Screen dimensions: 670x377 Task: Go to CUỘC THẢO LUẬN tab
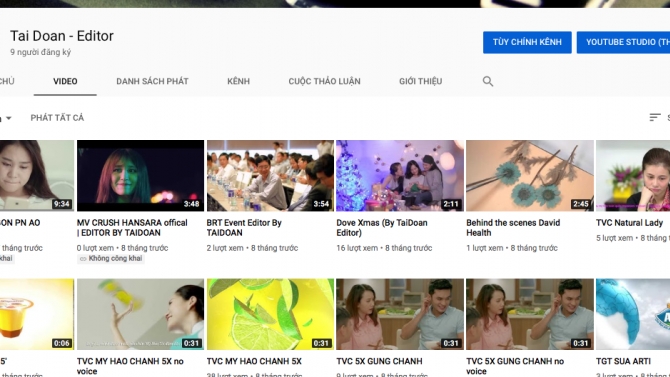pyautogui.click(x=324, y=81)
